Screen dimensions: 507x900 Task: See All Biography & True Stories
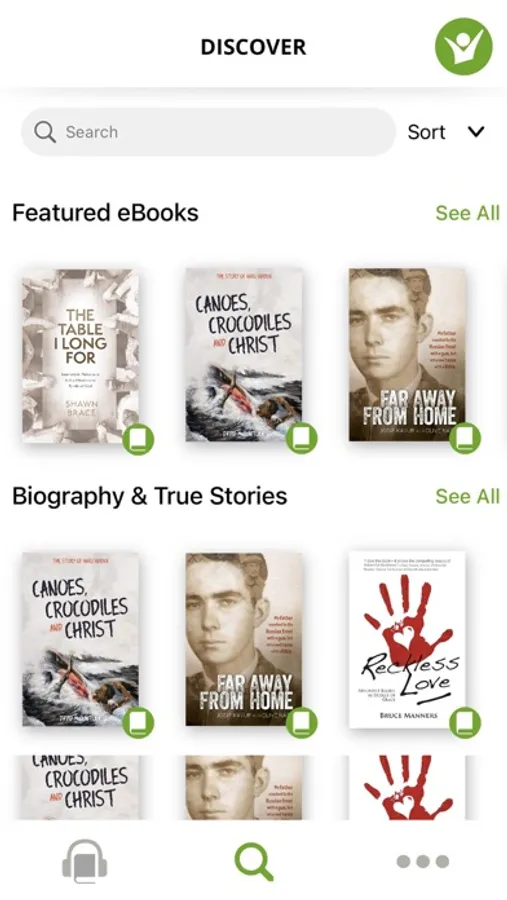tap(467, 496)
